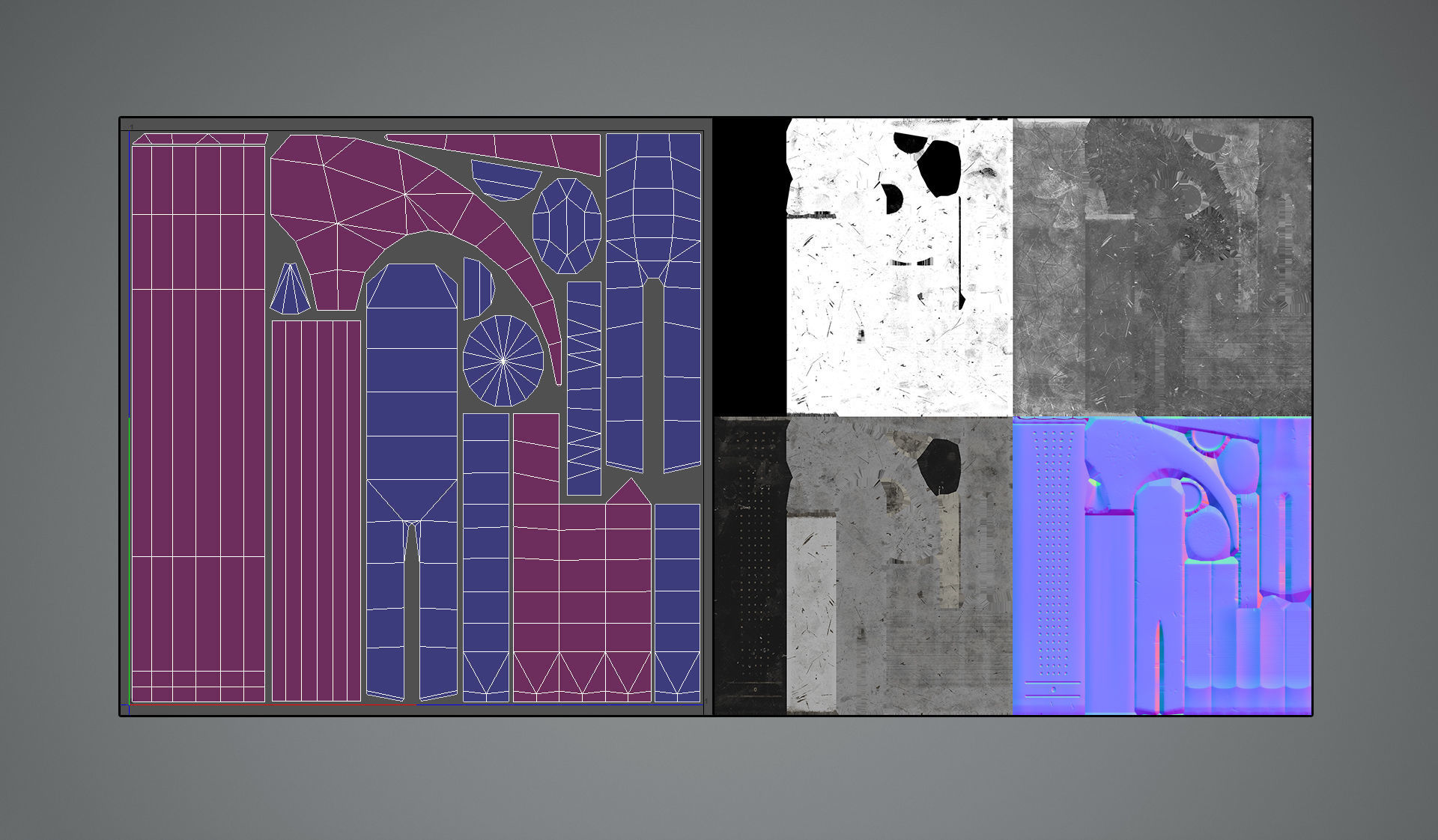Viewport: 1438px width, 840px height.
Task: Click the blue half-disc island beside the arch
Action: click(476, 288)
